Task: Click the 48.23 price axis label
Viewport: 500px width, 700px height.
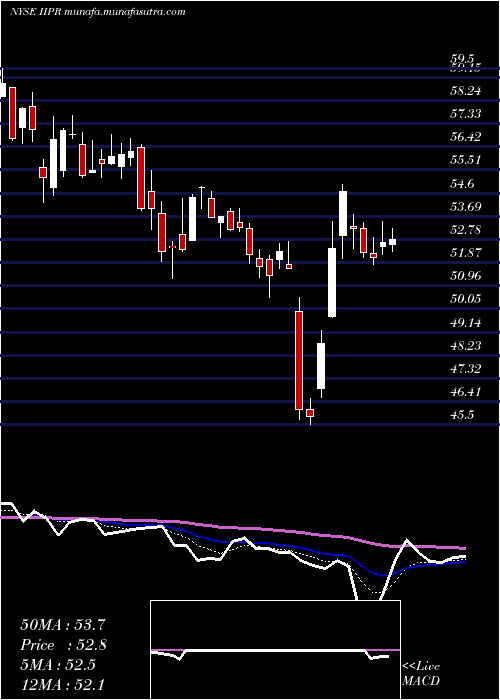Action: click(465, 346)
